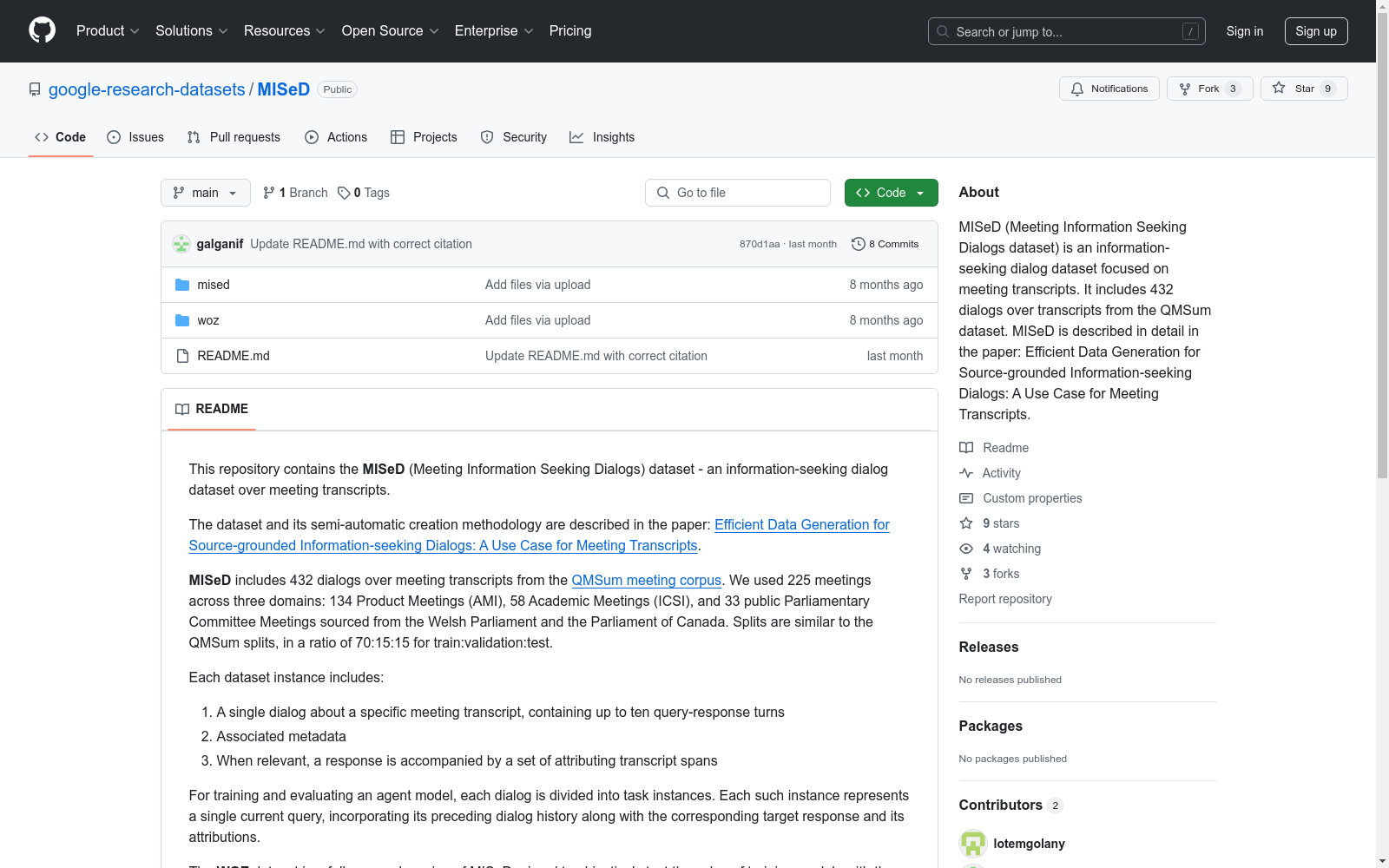Switch to the Code tab
This screenshot has height=868, width=1389.
pyautogui.click(x=61, y=137)
